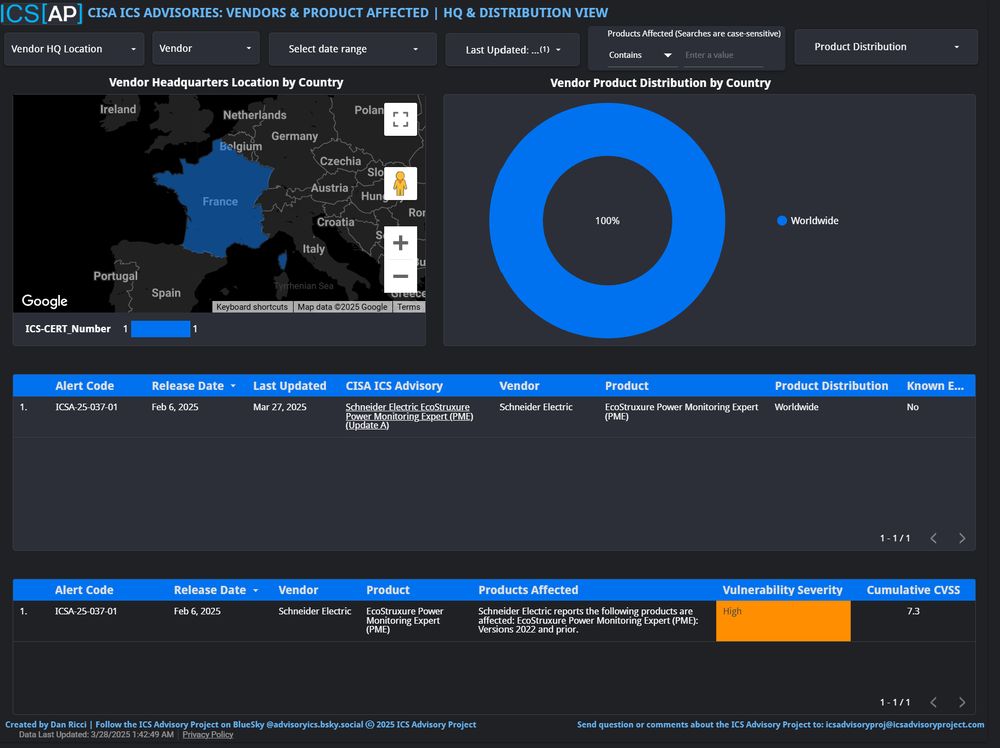1000x748 pixels.
Task: Click the Mar 27, 2025 date cell
Action: [279, 407]
